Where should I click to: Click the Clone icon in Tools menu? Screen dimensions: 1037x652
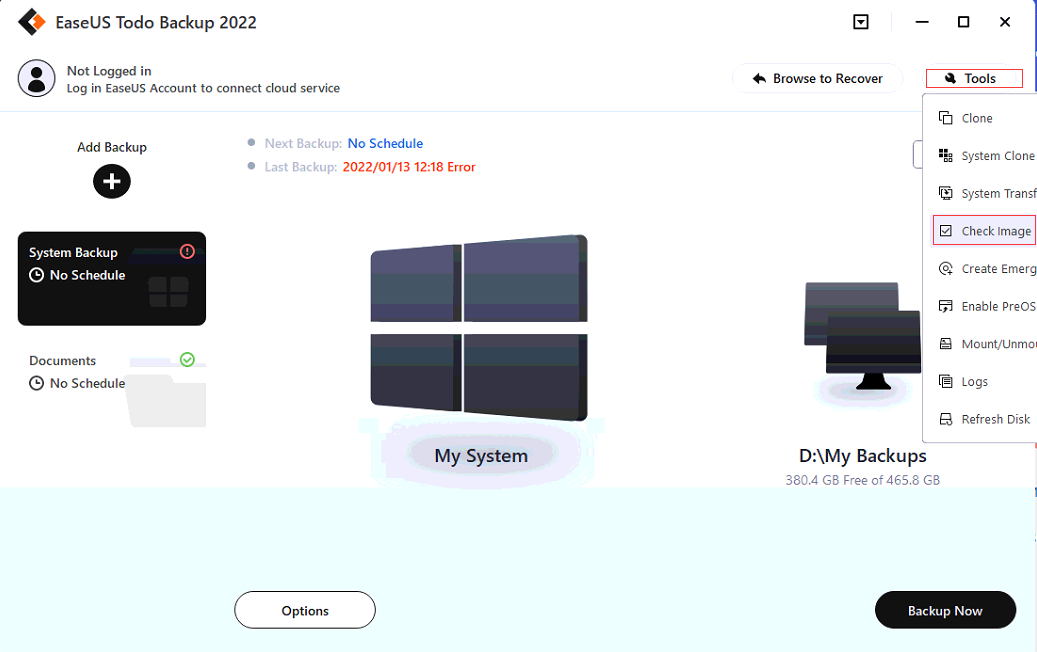[946, 118]
